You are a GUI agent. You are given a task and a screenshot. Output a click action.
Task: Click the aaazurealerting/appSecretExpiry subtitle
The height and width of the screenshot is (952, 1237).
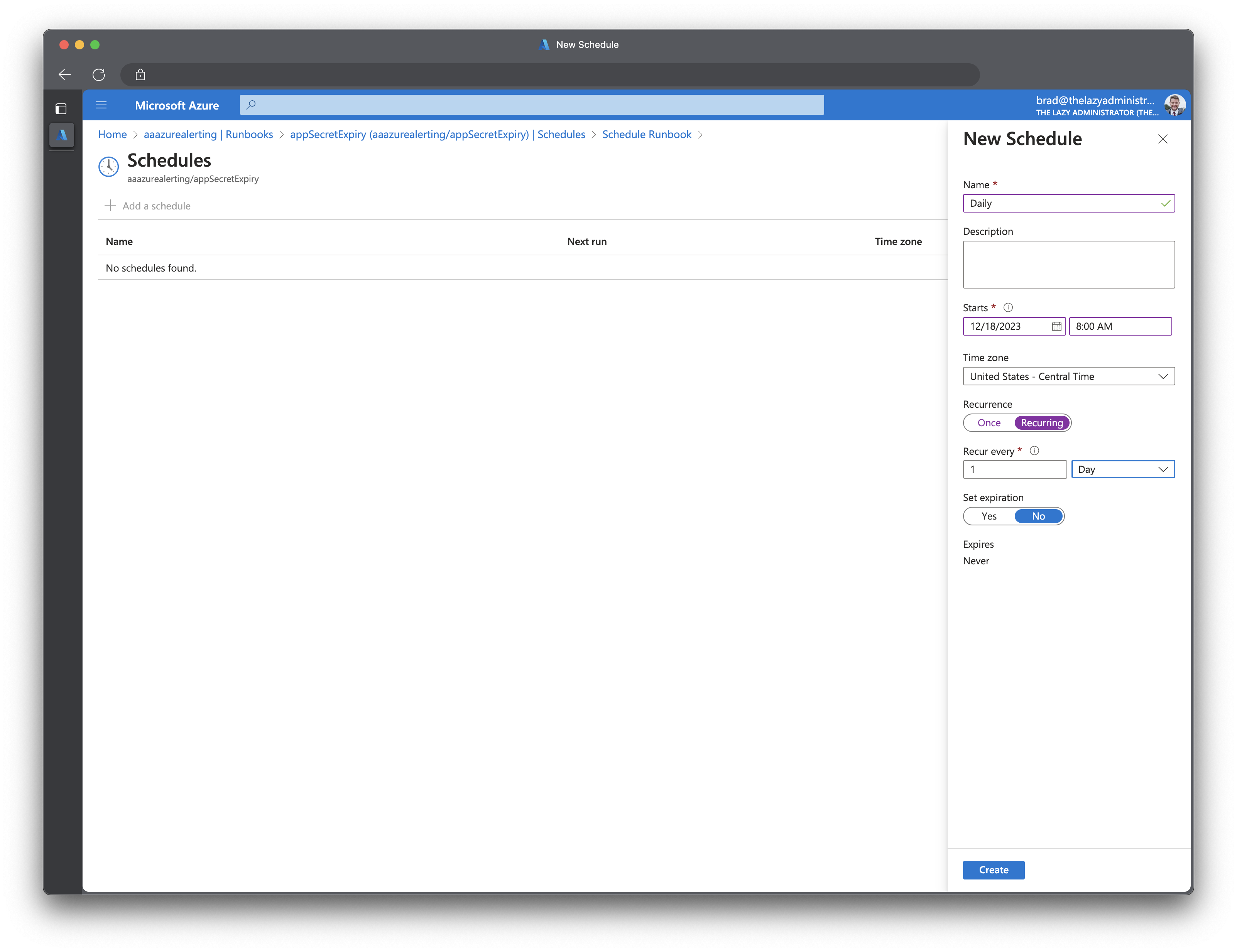(x=193, y=179)
